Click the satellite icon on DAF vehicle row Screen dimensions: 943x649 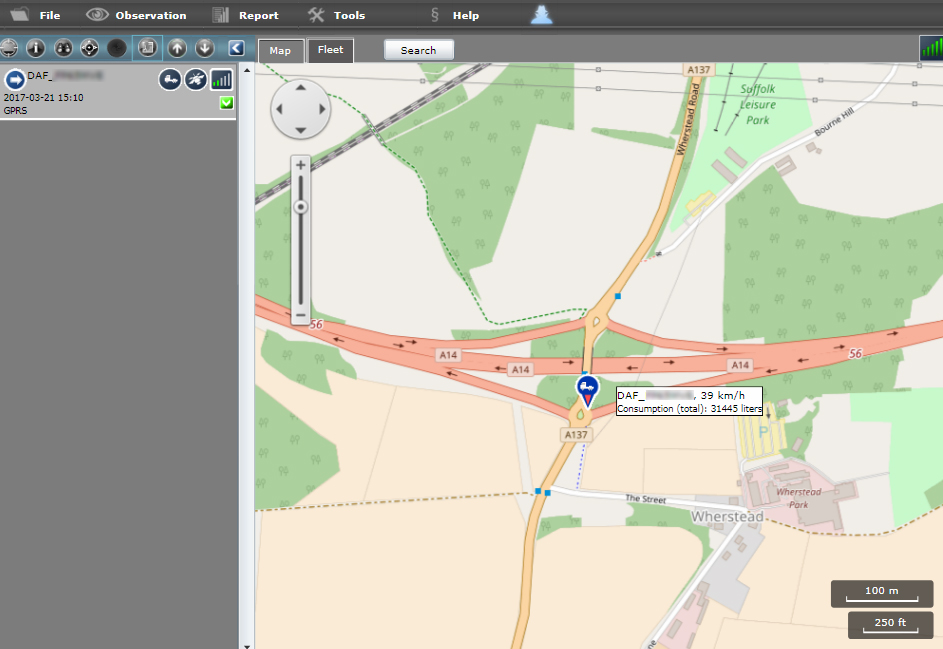[x=196, y=79]
